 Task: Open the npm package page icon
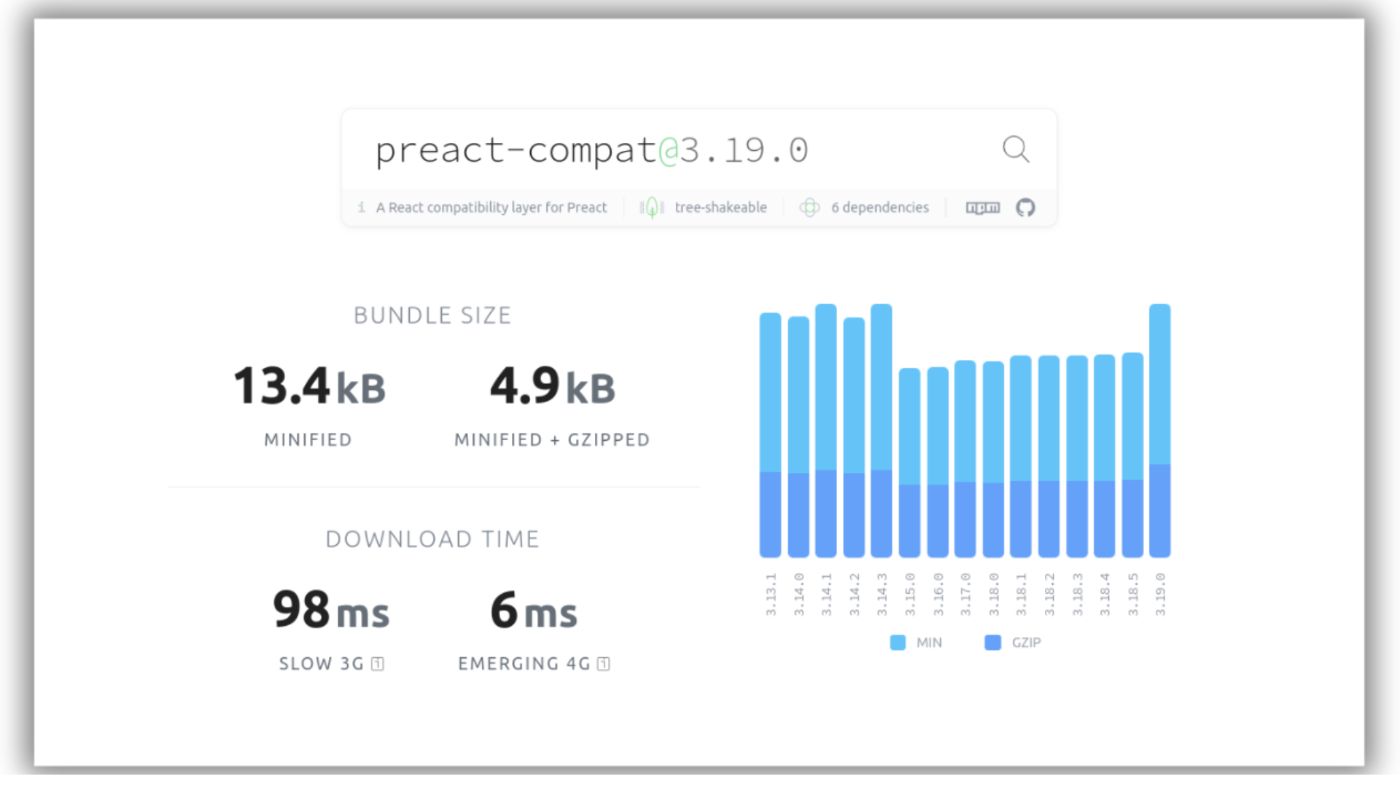point(982,208)
